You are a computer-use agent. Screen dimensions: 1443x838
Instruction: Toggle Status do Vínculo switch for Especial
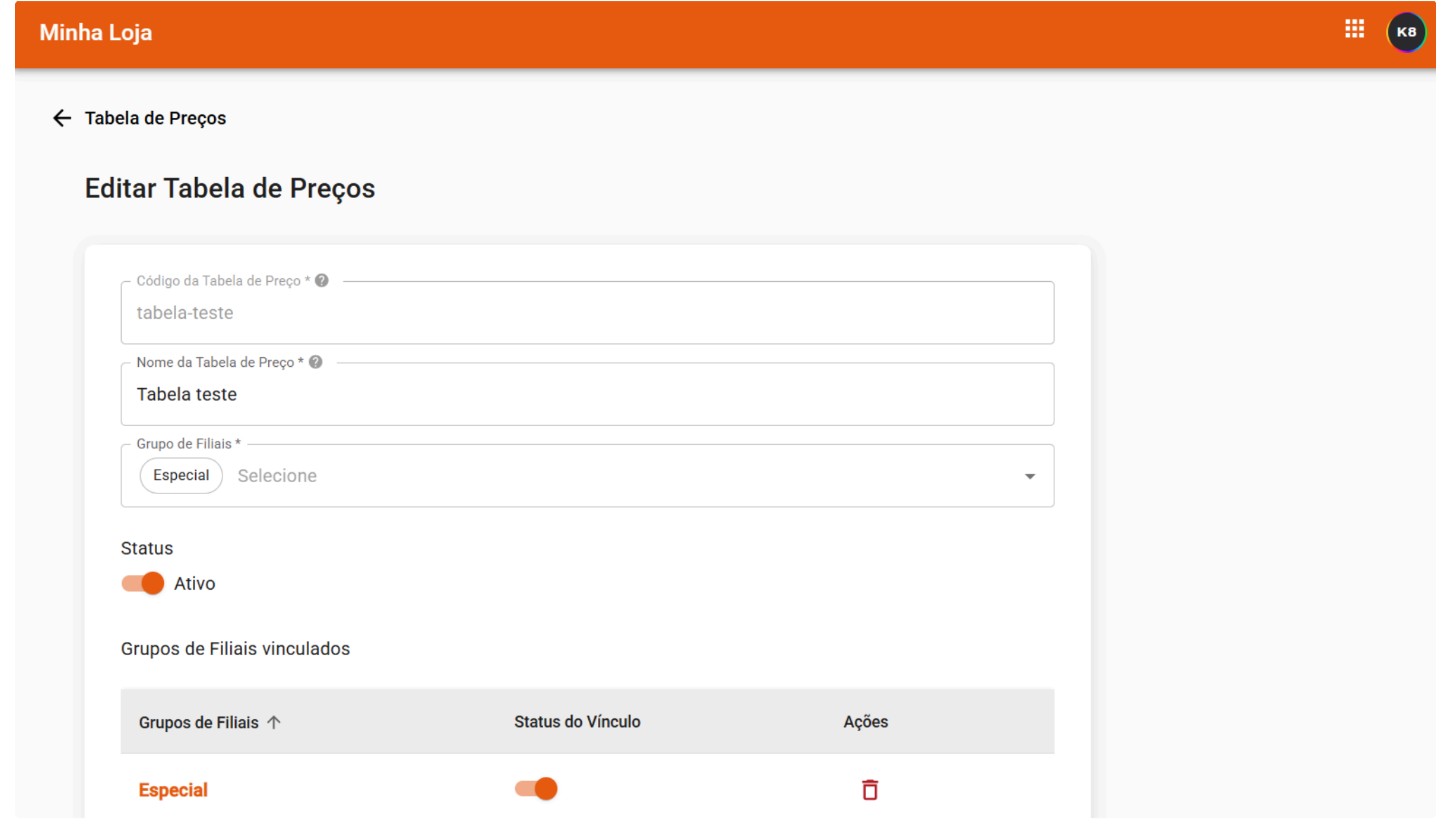click(536, 789)
